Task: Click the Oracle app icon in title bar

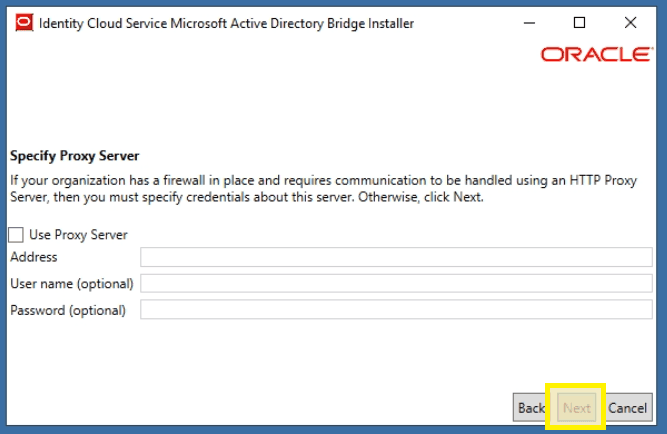Action: 23,22
